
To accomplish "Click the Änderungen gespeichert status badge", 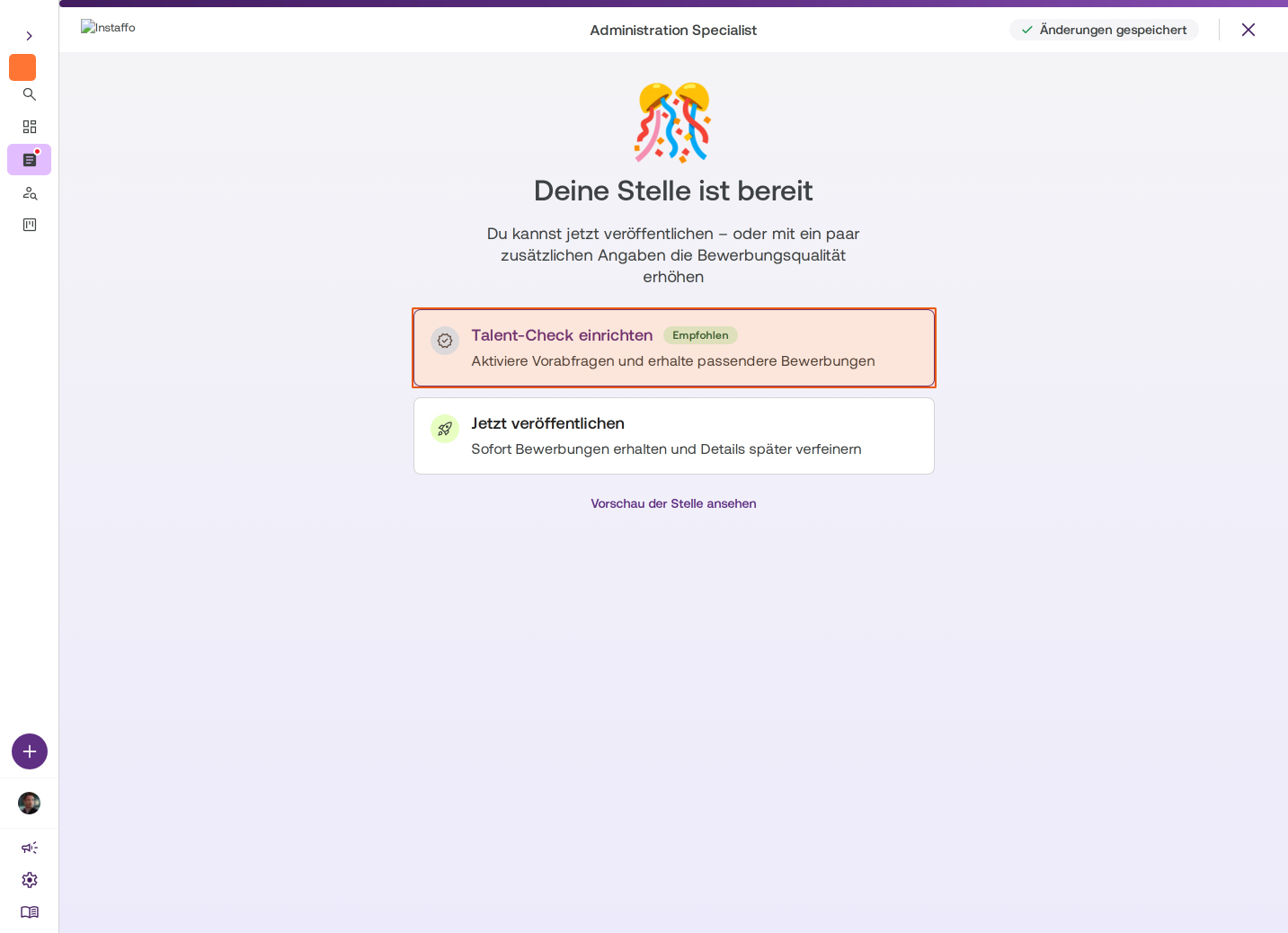I will coord(1104,30).
